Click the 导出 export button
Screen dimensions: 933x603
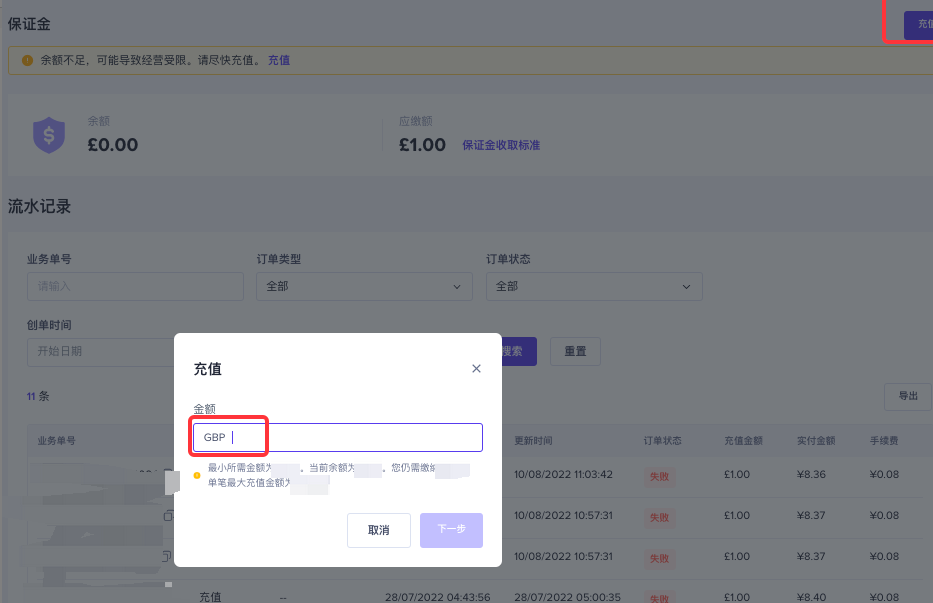click(x=907, y=396)
